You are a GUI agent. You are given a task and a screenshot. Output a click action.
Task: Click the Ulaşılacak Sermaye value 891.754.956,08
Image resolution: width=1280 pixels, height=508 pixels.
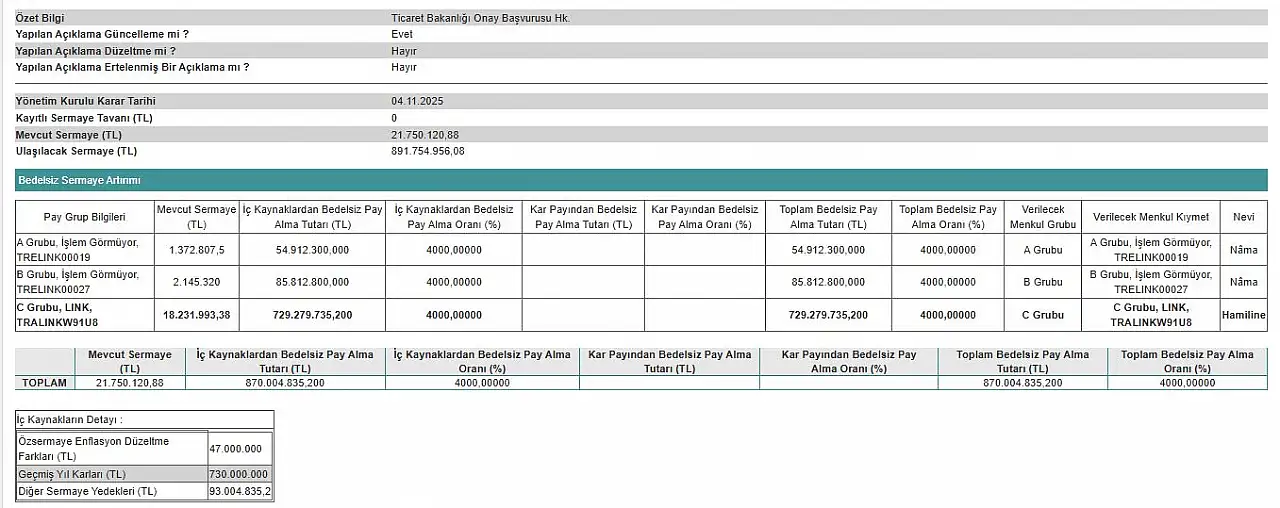pyautogui.click(x=427, y=151)
